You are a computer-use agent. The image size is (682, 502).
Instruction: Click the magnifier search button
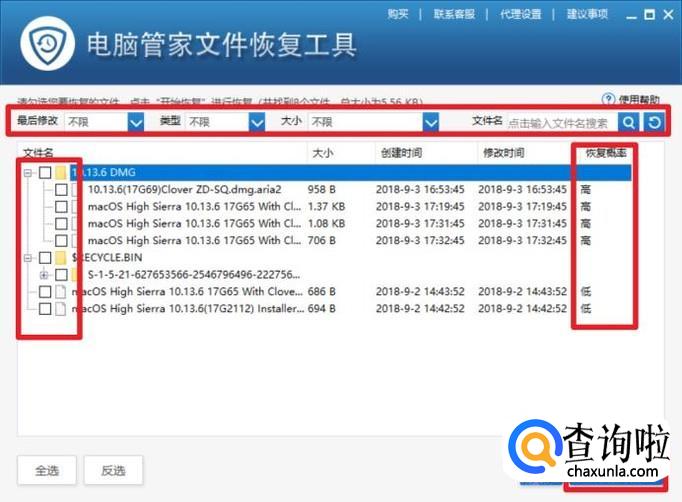tap(629, 122)
